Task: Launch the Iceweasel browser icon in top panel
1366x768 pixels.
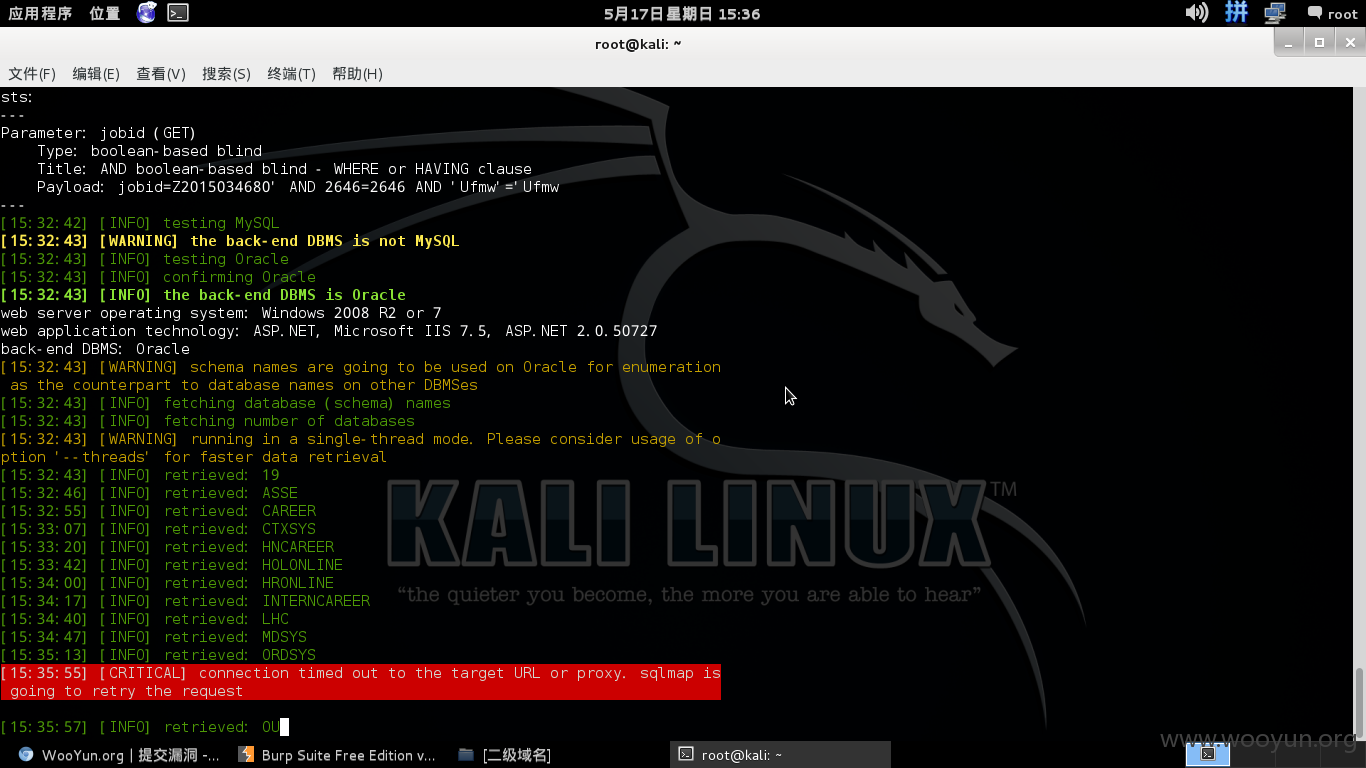Action: click(x=147, y=13)
